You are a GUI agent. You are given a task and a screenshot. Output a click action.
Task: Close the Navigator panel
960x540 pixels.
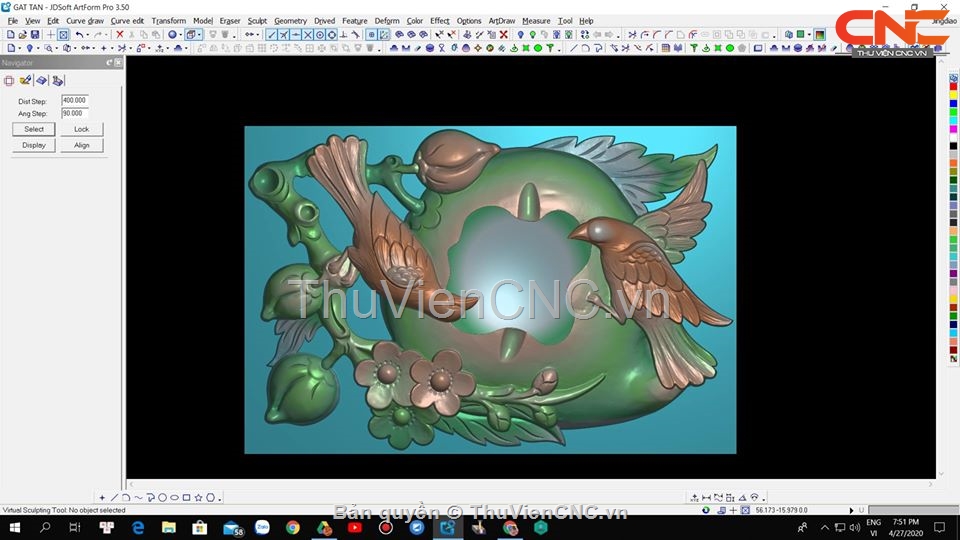pos(118,62)
